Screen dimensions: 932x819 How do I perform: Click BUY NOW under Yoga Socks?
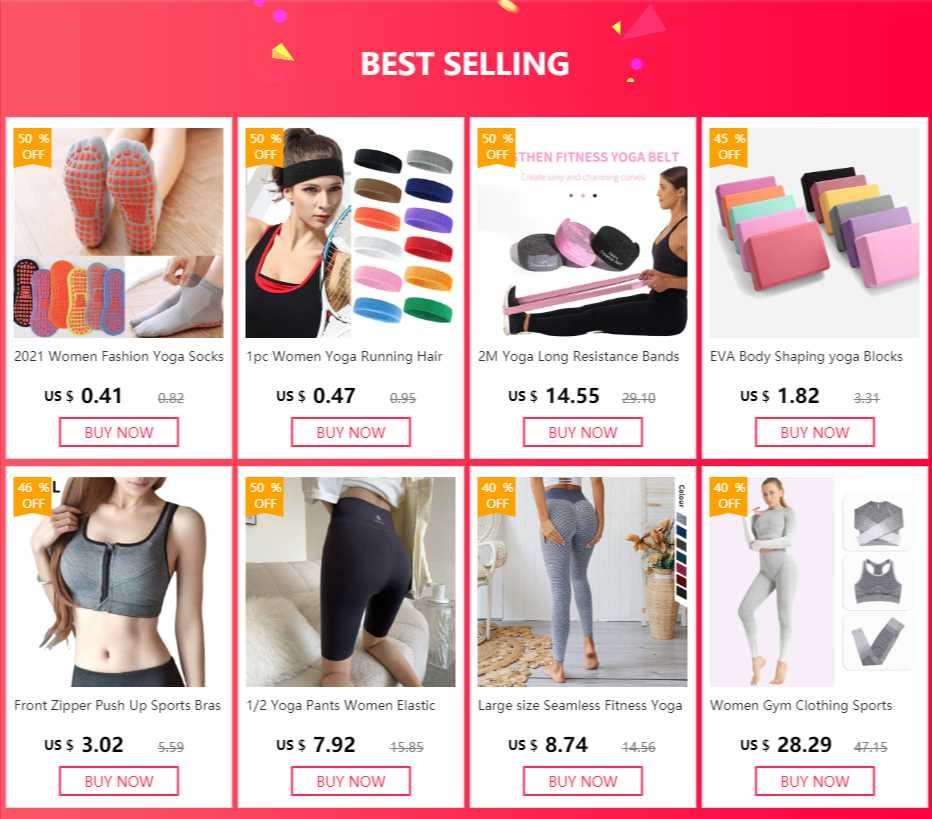pos(119,432)
